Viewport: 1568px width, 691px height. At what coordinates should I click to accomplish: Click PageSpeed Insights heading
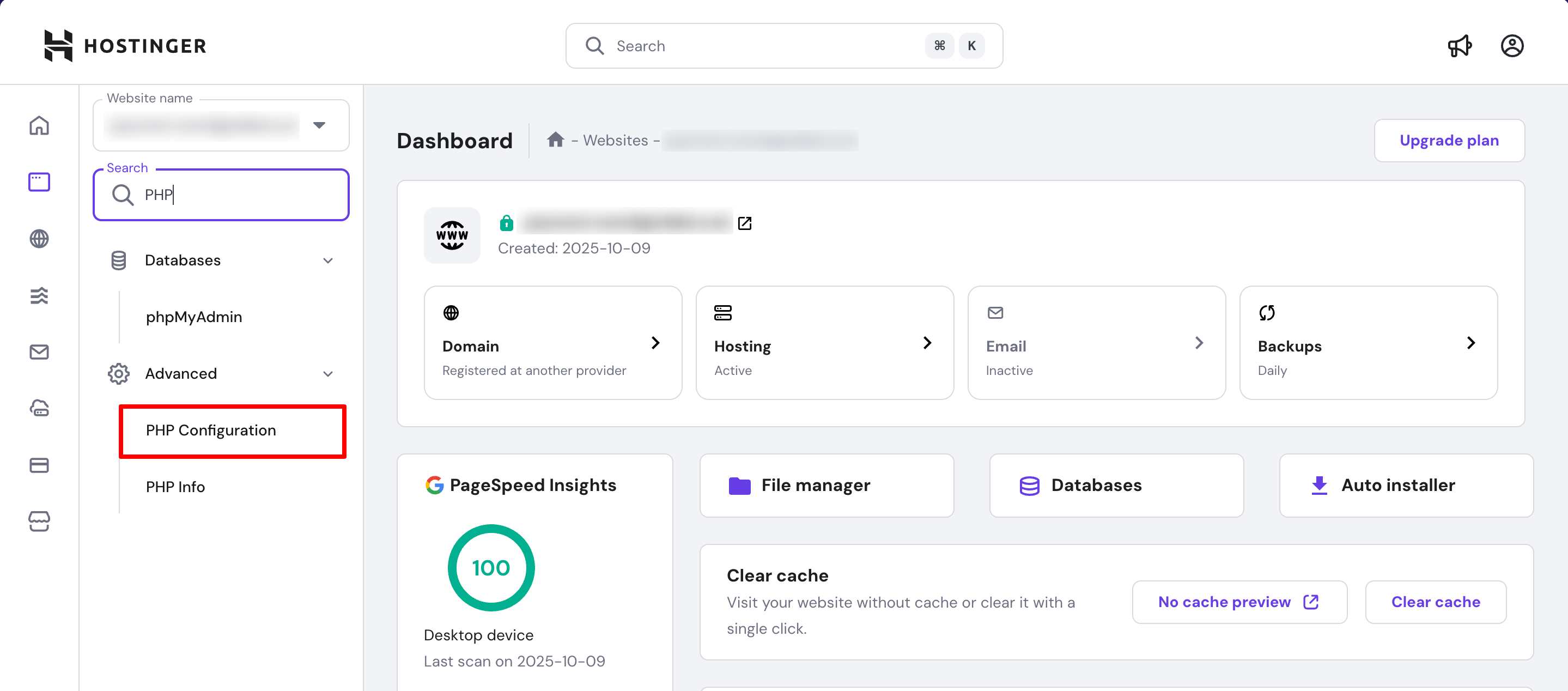(x=533, y=485)
